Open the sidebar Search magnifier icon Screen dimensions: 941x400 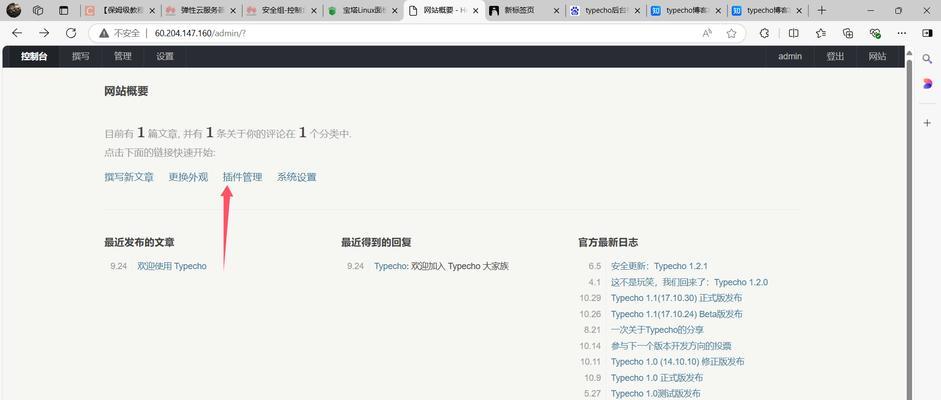(927, 59)
